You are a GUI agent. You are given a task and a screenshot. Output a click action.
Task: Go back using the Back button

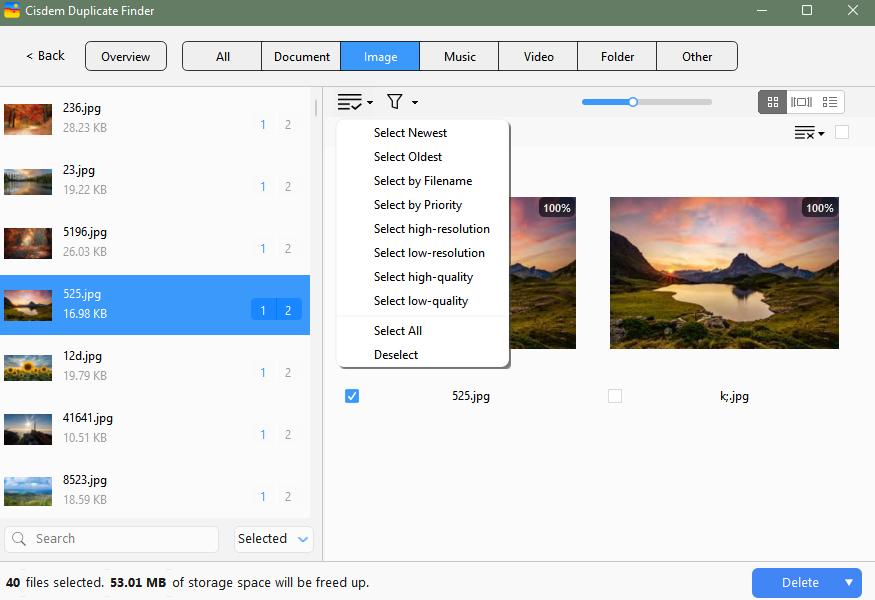43,57
